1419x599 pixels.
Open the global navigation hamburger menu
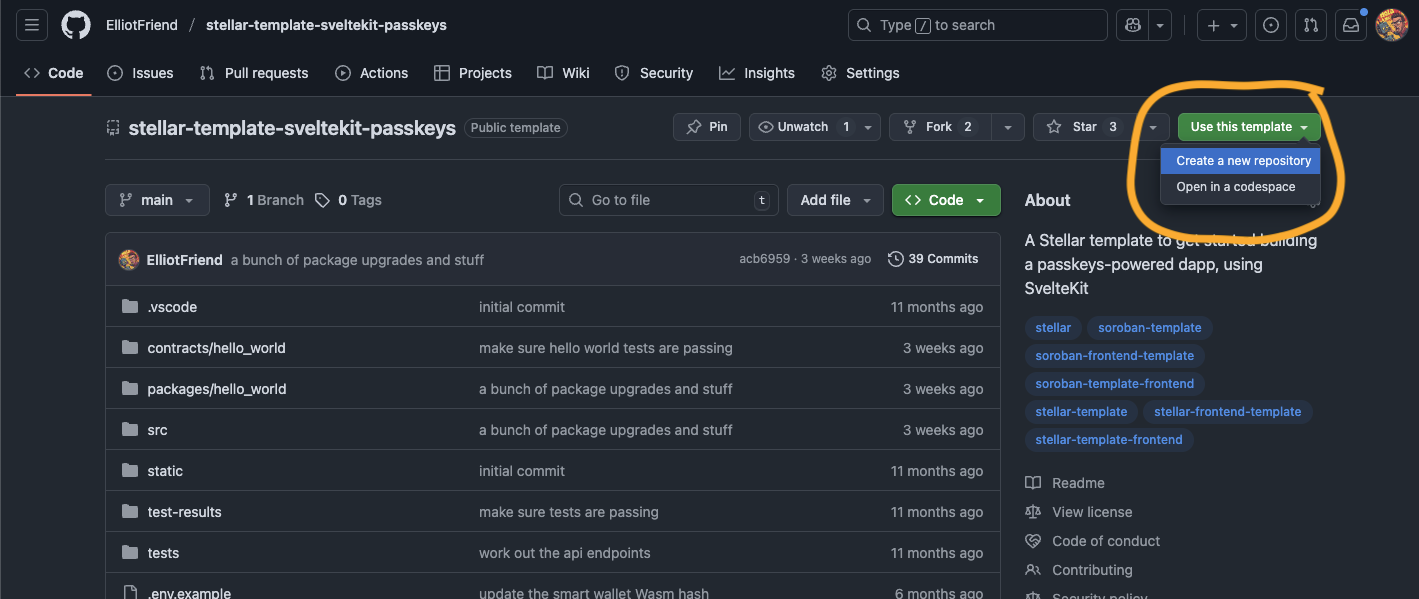point(31,25)
